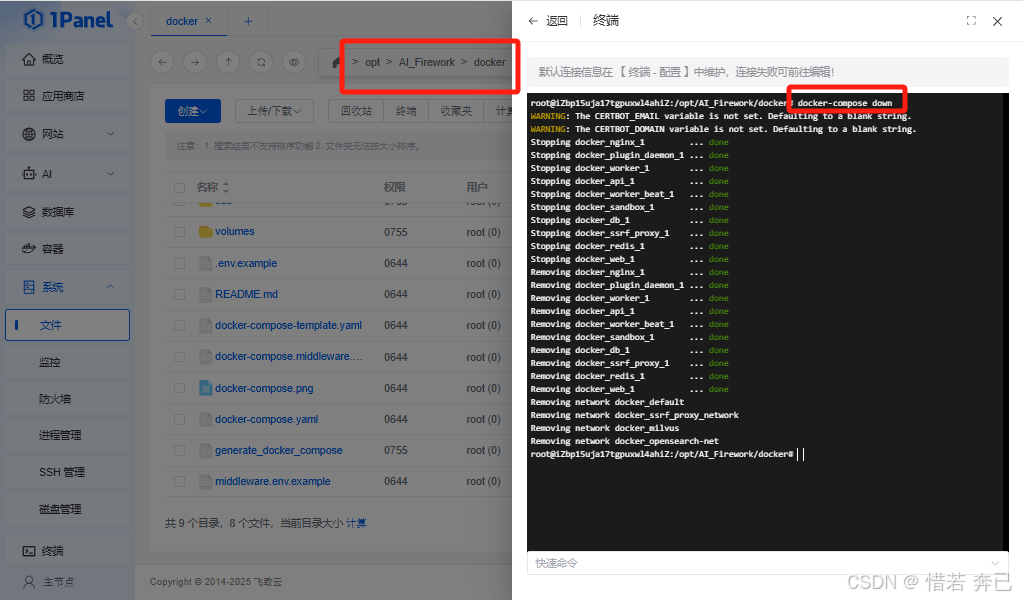The width and height of the screenshot is (1023, 600).
Task: Open README.md file
Action: (x=247, y=294)
